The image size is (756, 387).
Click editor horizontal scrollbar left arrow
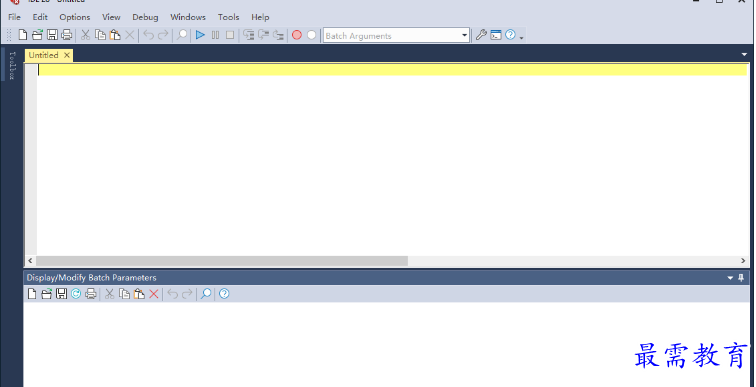click(x=30, y=261)
